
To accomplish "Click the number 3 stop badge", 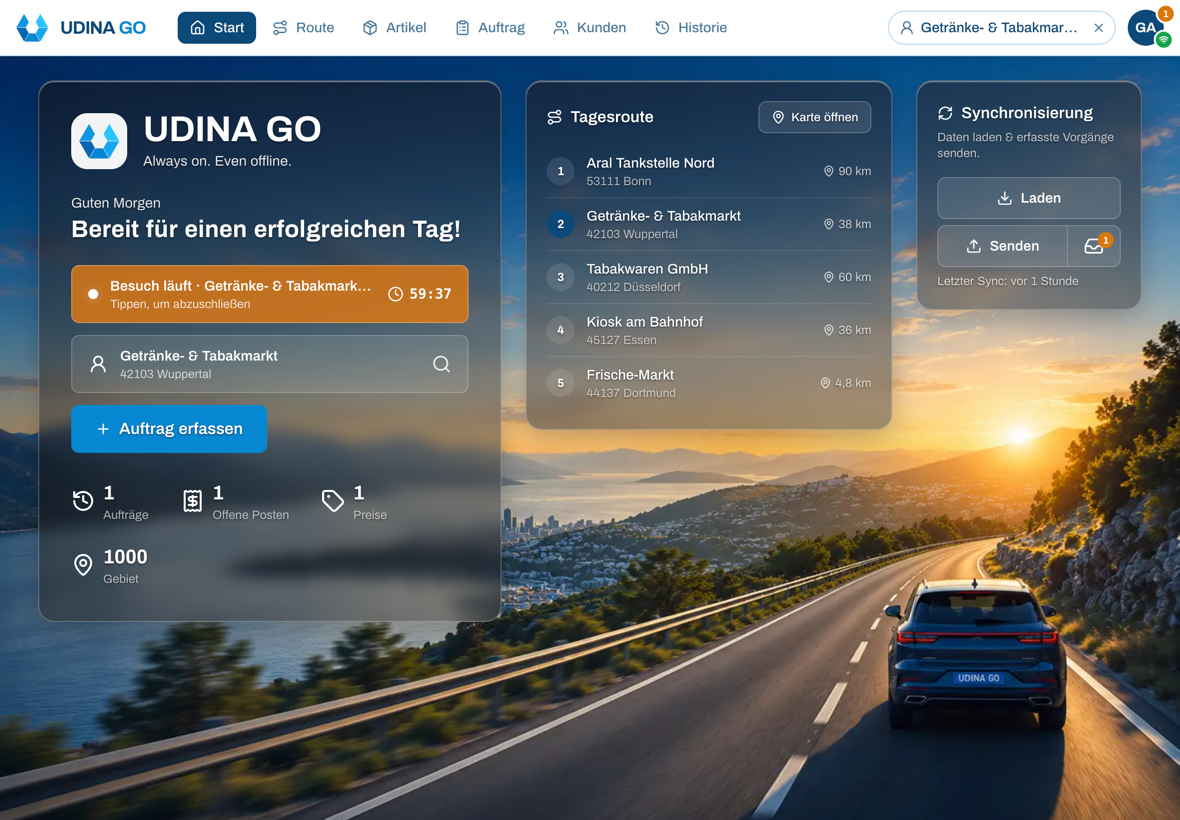I will click(561, 277).
